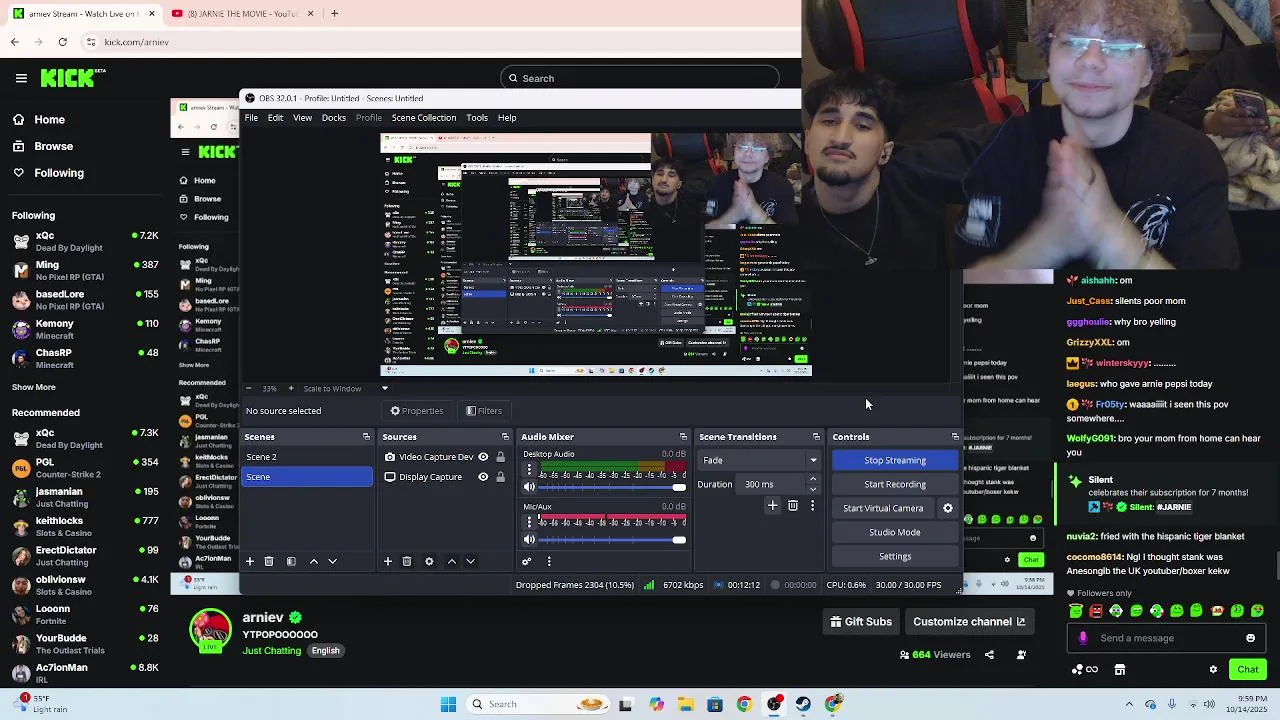Move scene up arrow in Scenes toolbar

pos(314,562)
